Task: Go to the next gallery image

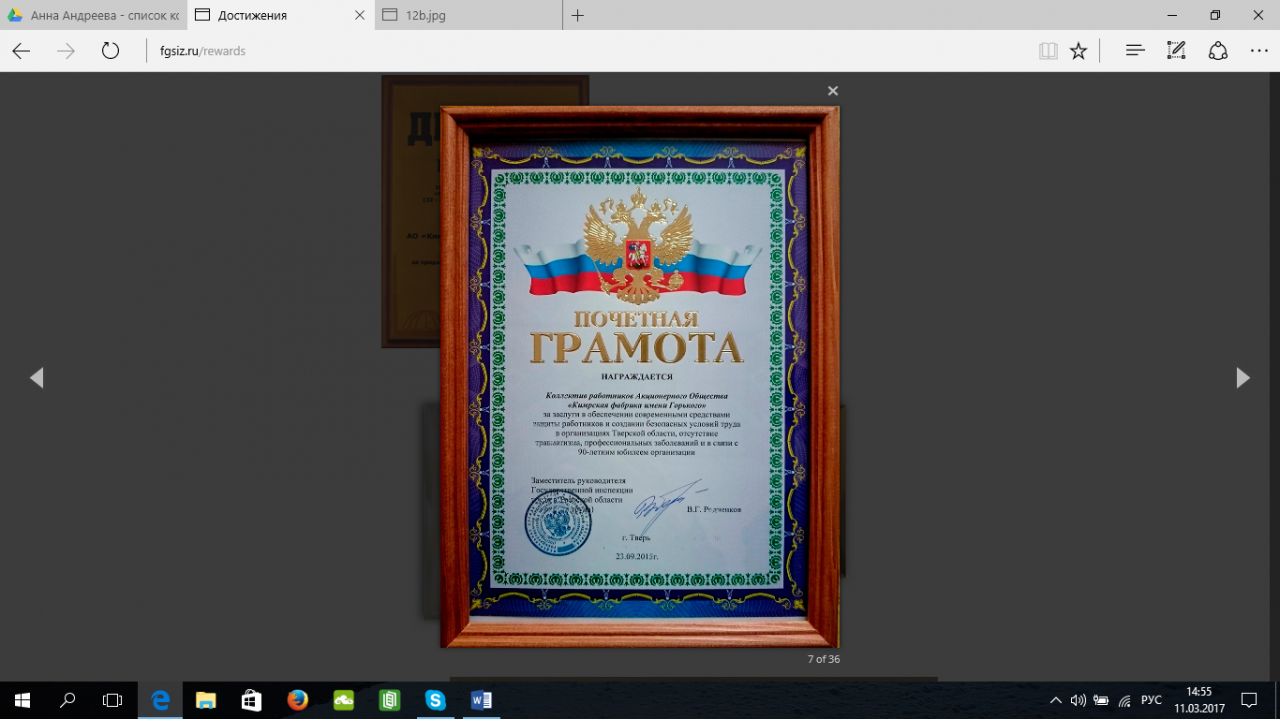Action: (1242, 378)
